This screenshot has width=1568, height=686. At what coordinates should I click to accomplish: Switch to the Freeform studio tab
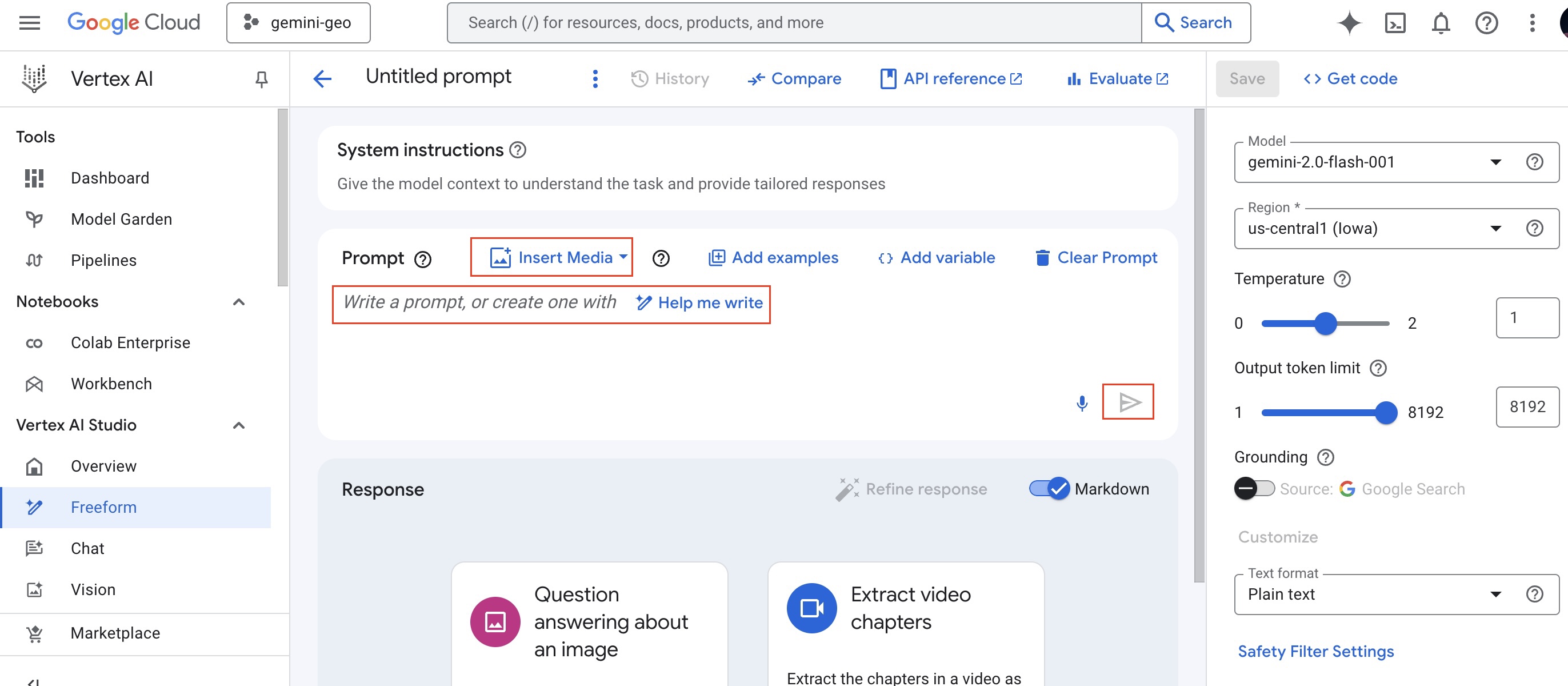[103, 507]
